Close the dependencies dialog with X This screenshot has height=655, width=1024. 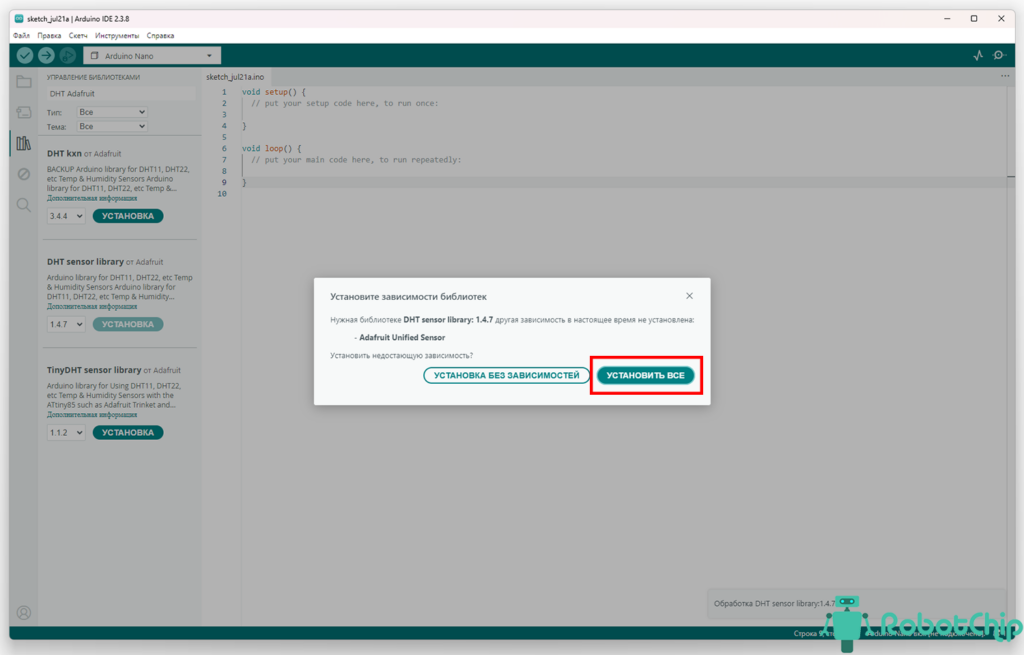(x=690, y=296)
